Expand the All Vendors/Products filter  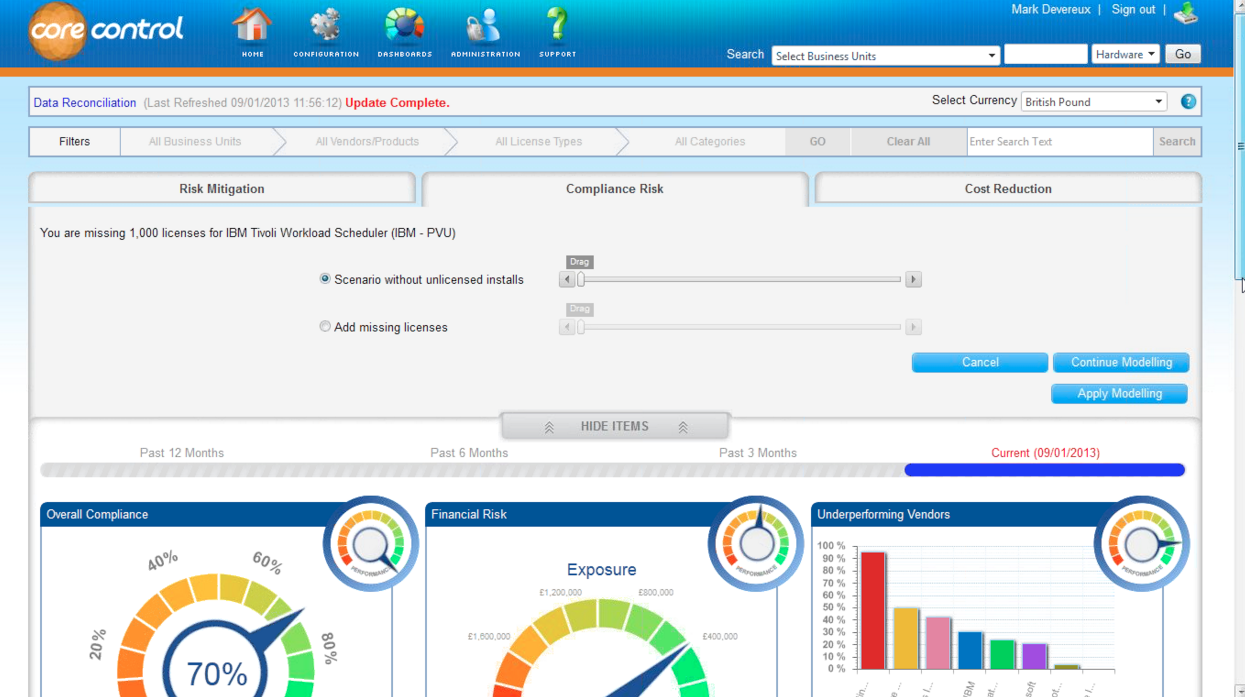tap(367, 142)
